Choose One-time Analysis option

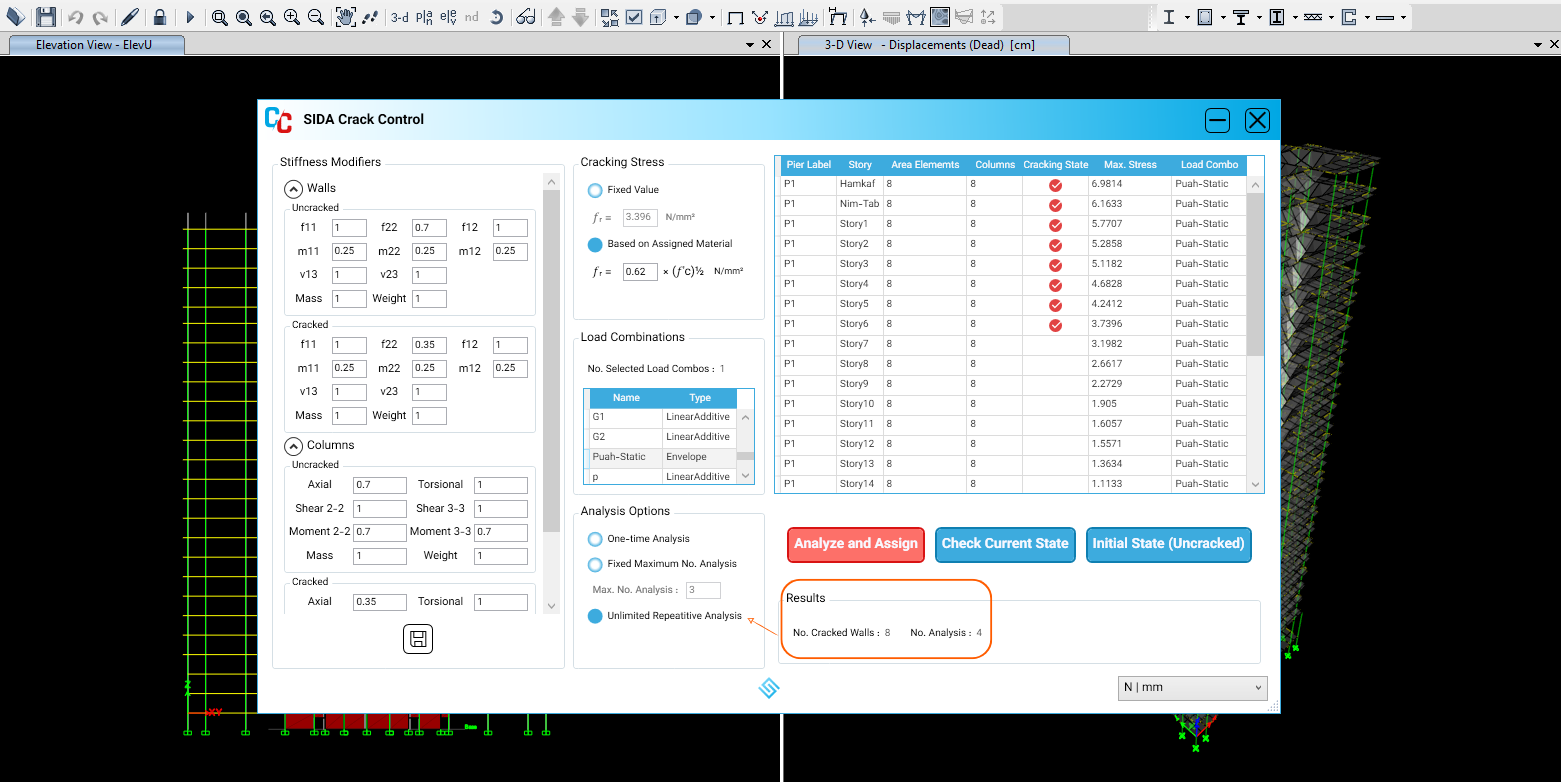[595, 539]
